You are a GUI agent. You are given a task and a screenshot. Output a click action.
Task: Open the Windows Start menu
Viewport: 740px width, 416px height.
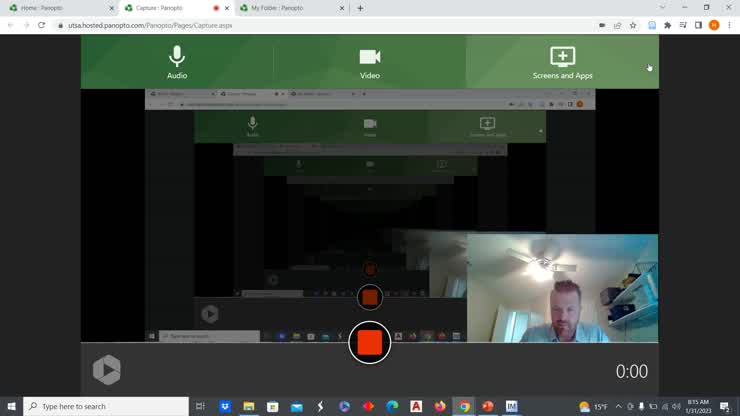[11, 407]
